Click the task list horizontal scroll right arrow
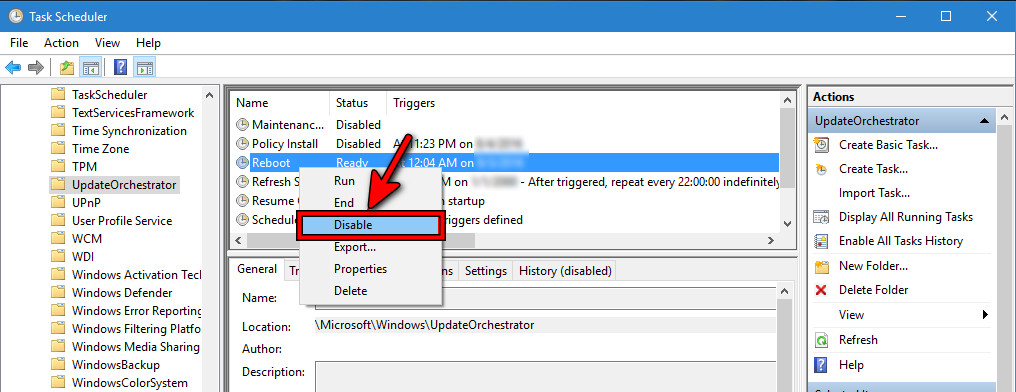Viewport: 1016px width, 392px height. pos(771,240)
